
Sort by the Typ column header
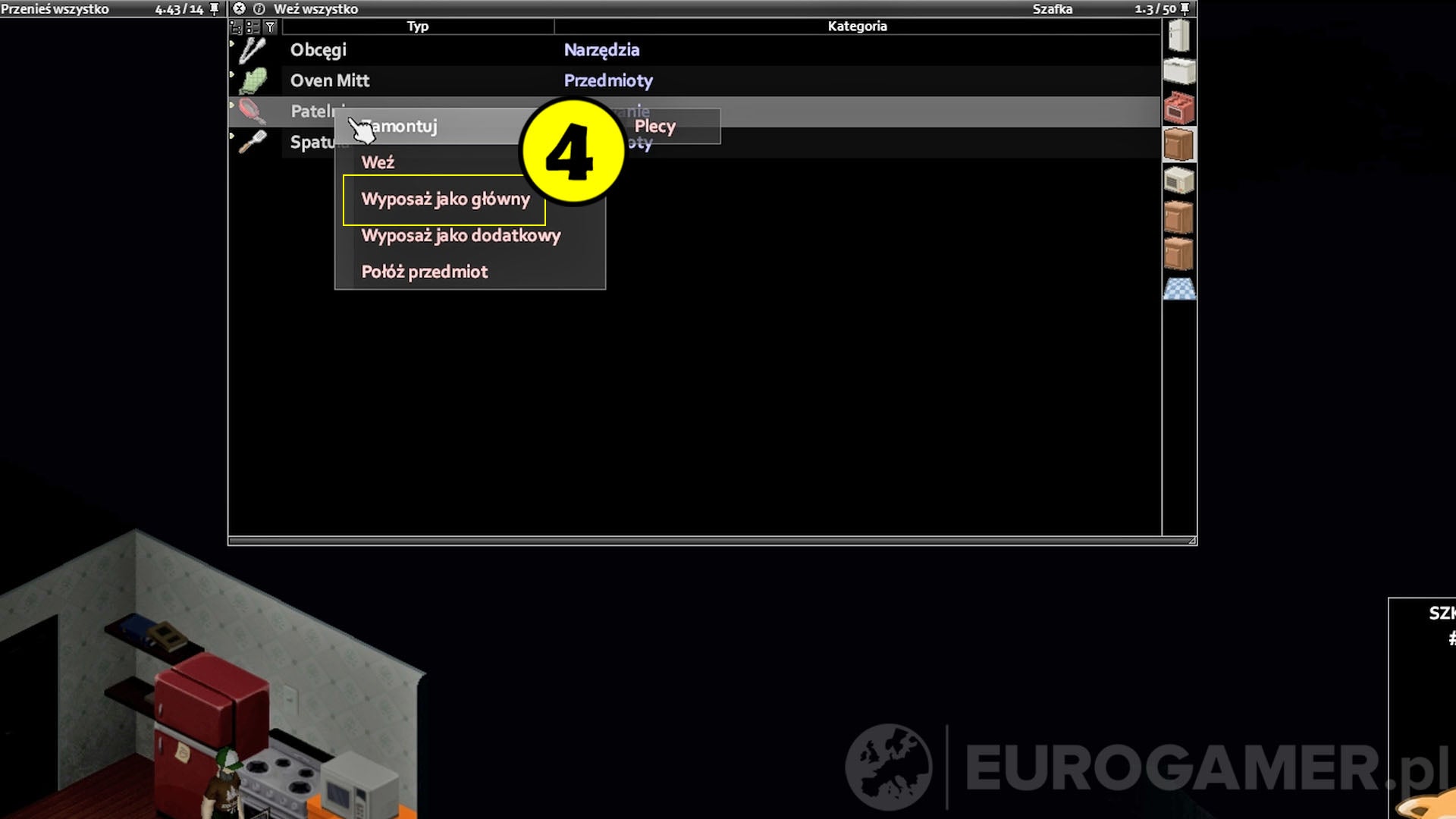coord(418,27)
